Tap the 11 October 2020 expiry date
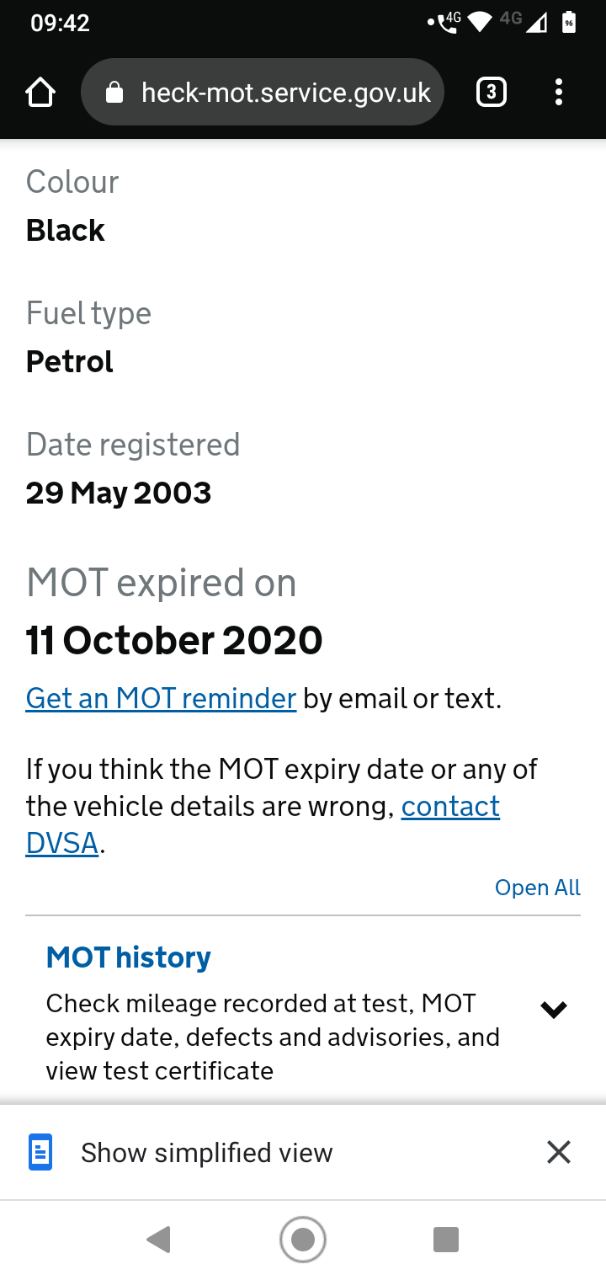Viewport: 606px width, 1280px height. (x=174, y=640)
